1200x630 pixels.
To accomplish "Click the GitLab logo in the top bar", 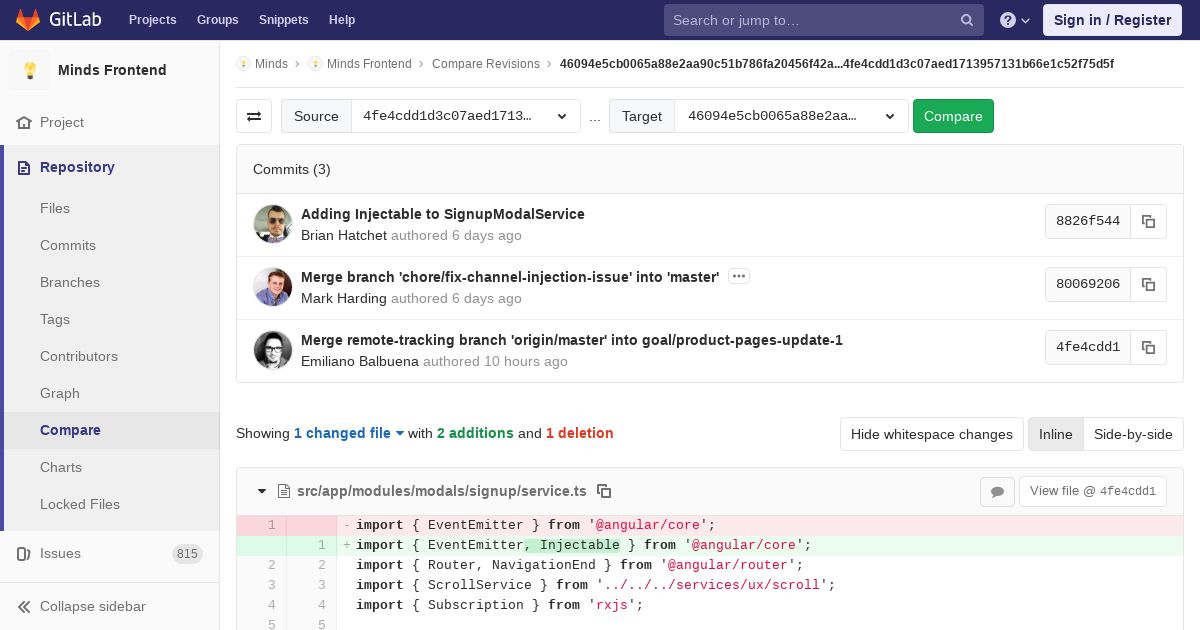I will (x=56, y=19).
